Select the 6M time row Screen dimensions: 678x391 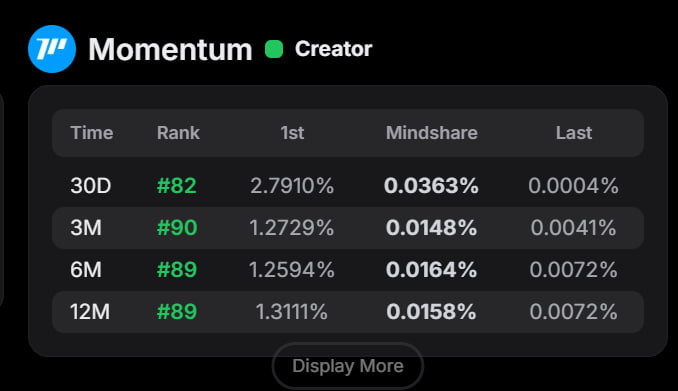pyautogui.click(x=348, y=270)
